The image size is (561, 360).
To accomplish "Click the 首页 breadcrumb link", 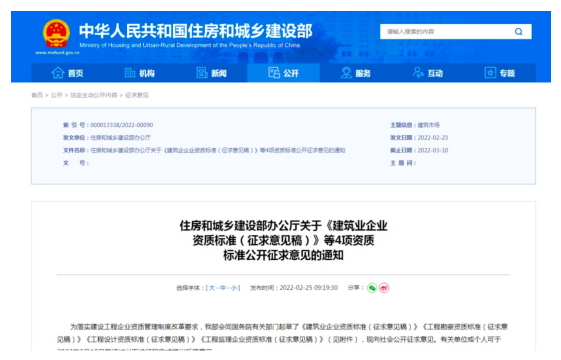I will click(37, 95).
